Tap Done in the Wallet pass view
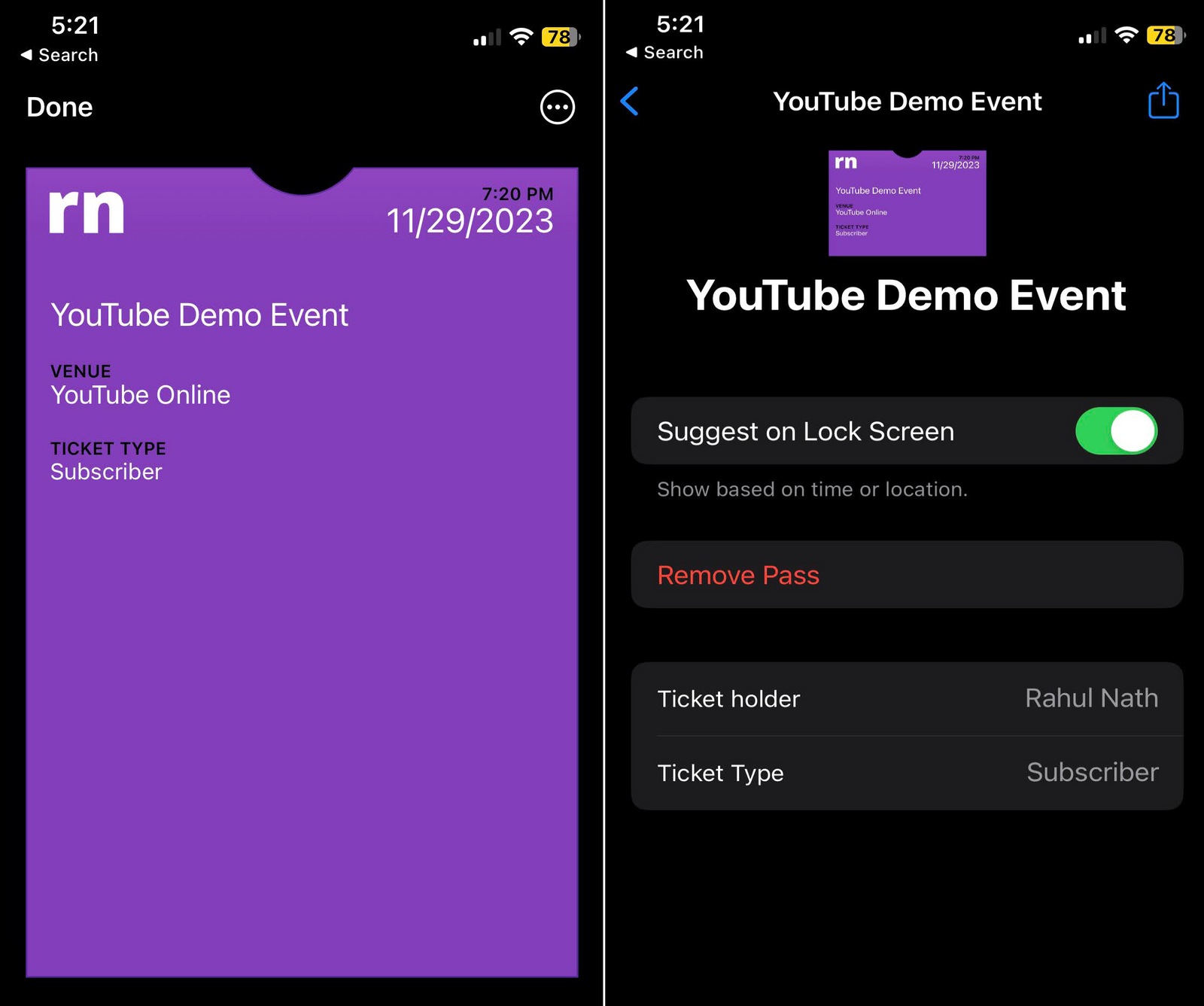This screenshot has width=1204, height=1006. click(59, 107)
